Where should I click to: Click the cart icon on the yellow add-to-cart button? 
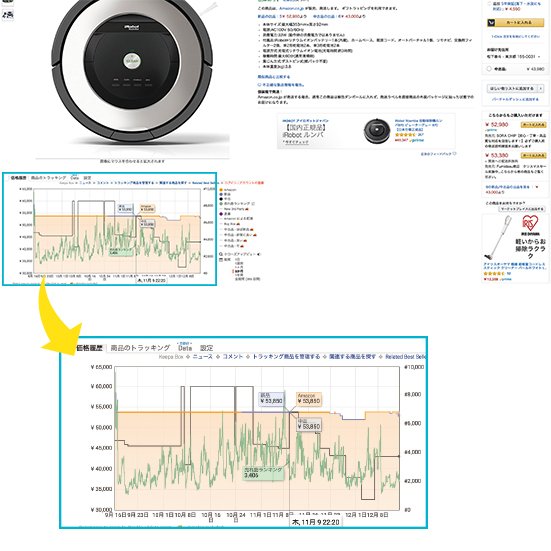point(491,23)
